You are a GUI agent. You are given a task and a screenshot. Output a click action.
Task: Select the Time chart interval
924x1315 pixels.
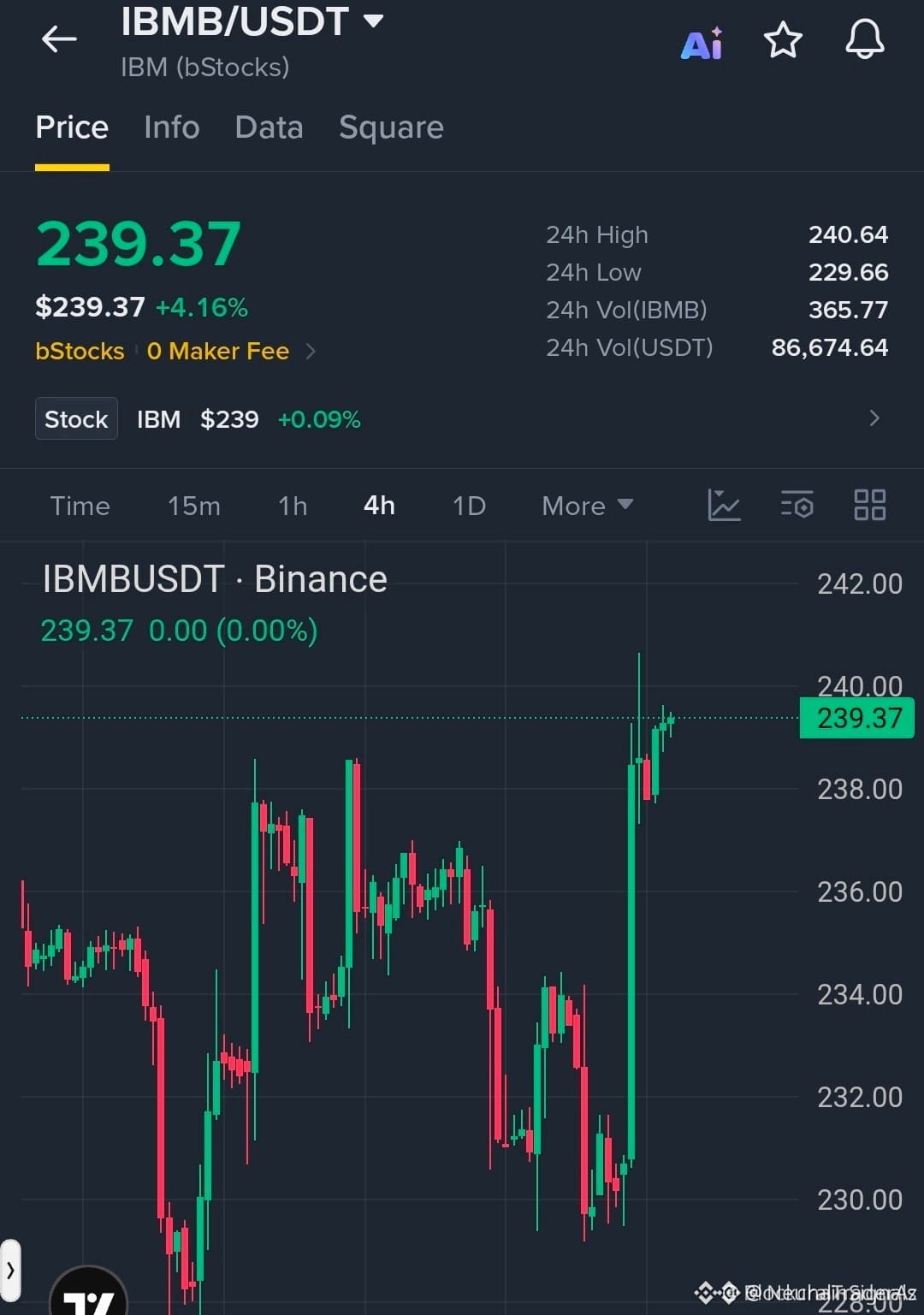[80, 506]
